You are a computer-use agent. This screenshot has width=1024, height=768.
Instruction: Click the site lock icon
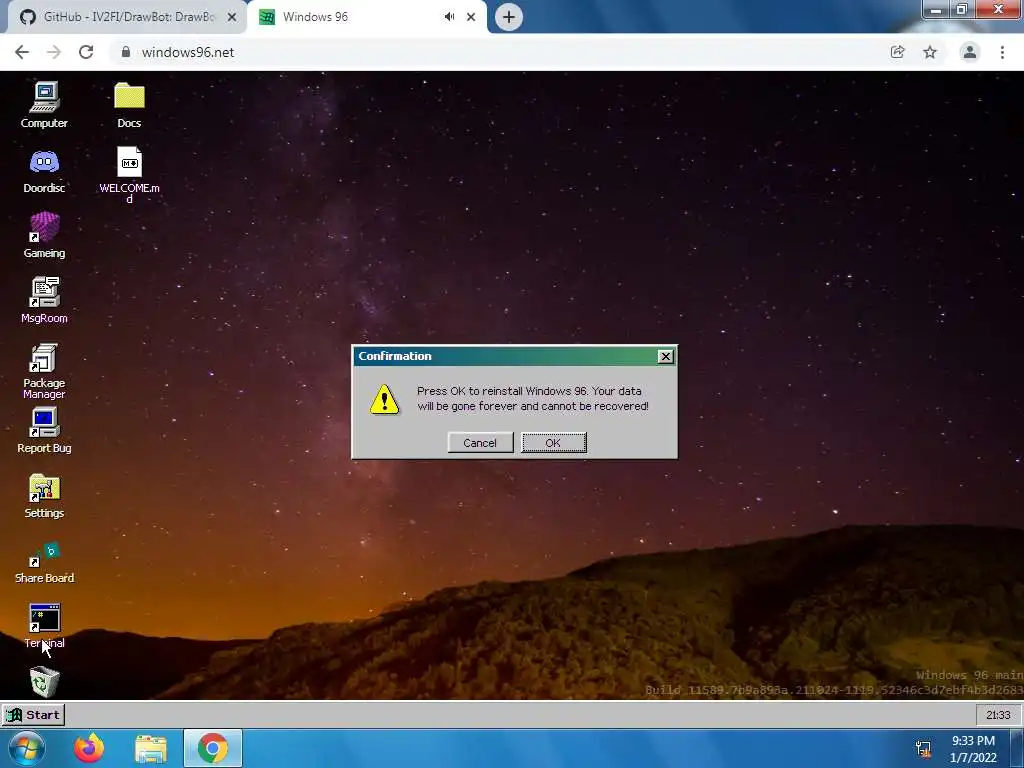pos(126,52)
